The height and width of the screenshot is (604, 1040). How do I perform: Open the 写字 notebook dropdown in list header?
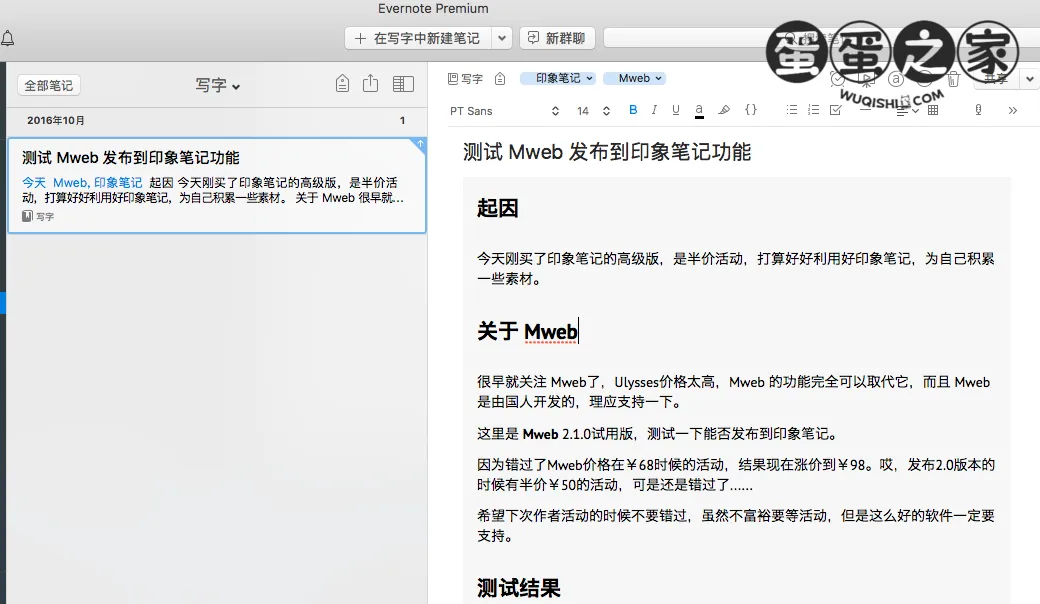coord(218,86)
